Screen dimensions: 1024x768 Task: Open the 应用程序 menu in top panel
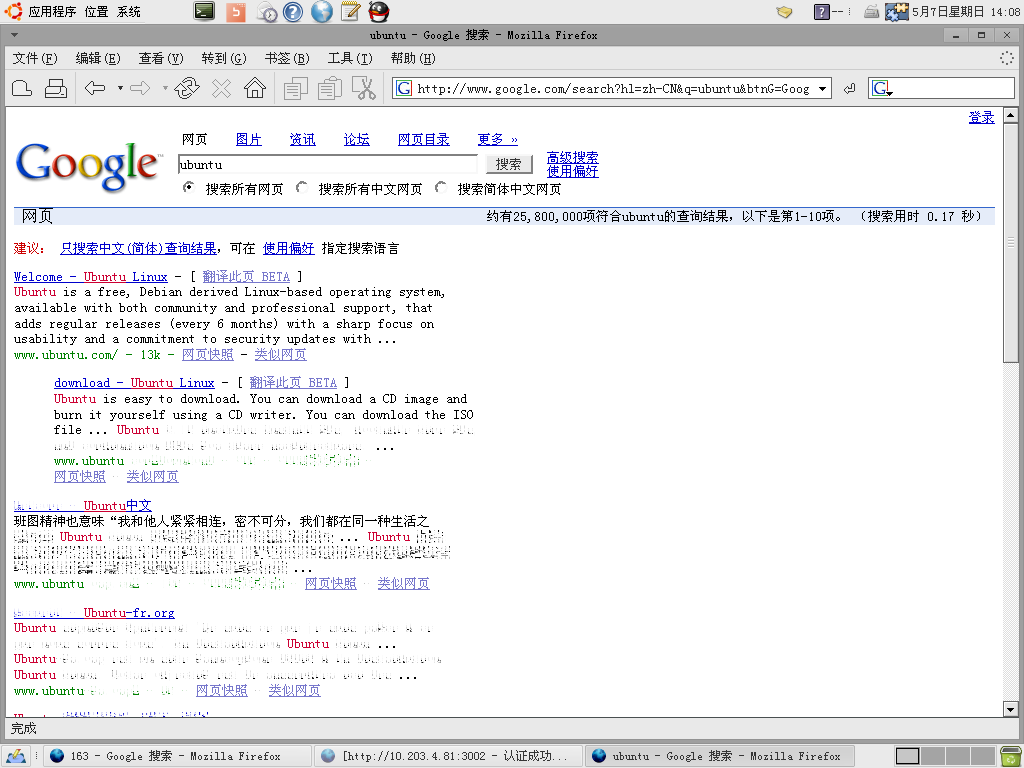click(x=52, y=12)
